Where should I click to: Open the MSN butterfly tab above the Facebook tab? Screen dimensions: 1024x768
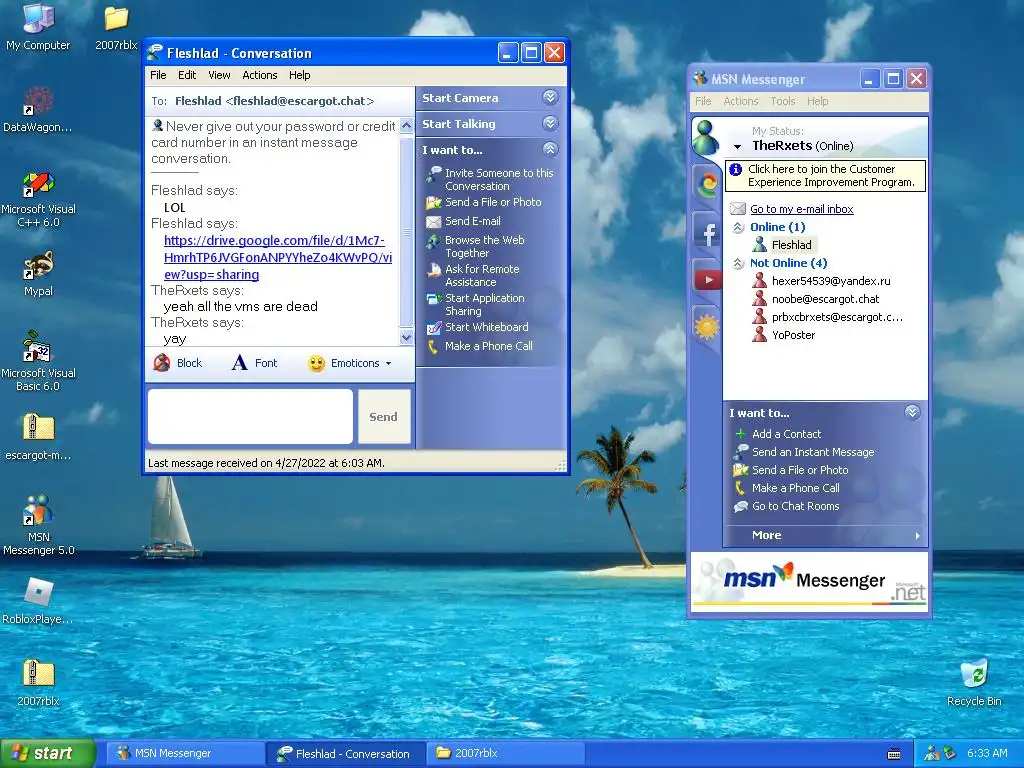pyautogui.click(x=707, y=184)
